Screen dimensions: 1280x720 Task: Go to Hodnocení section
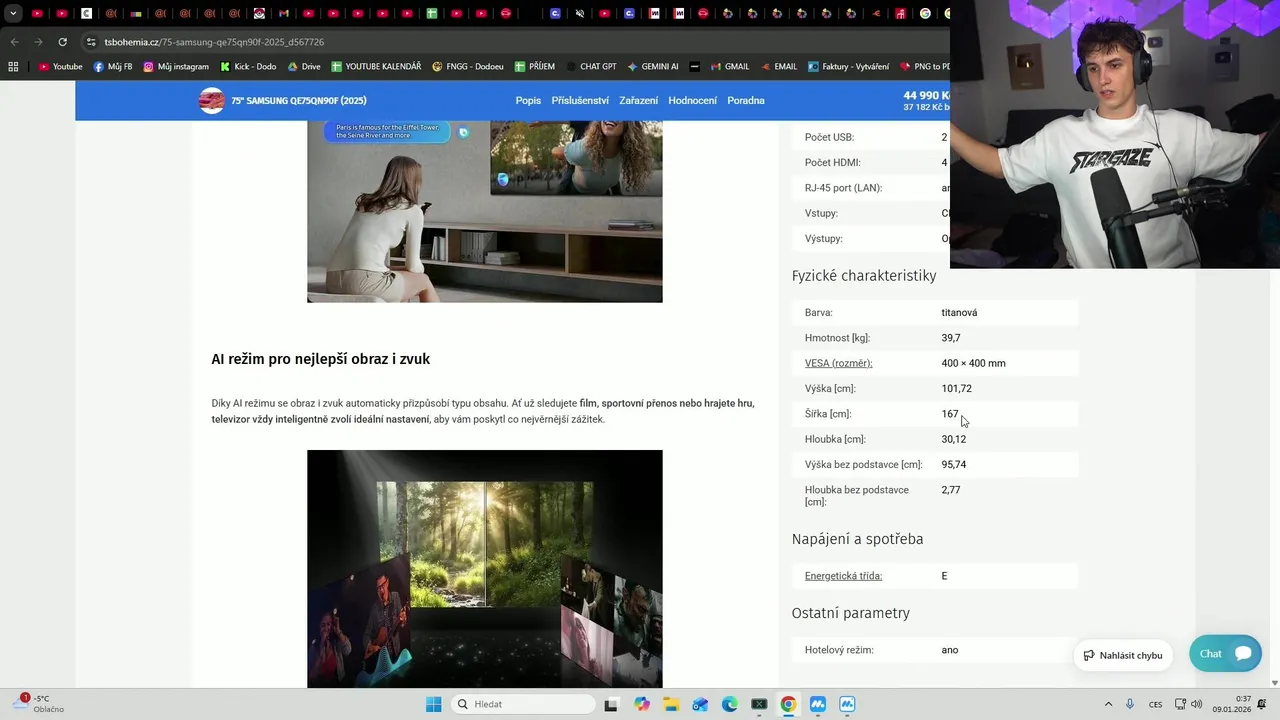click(x=692, y=100)
